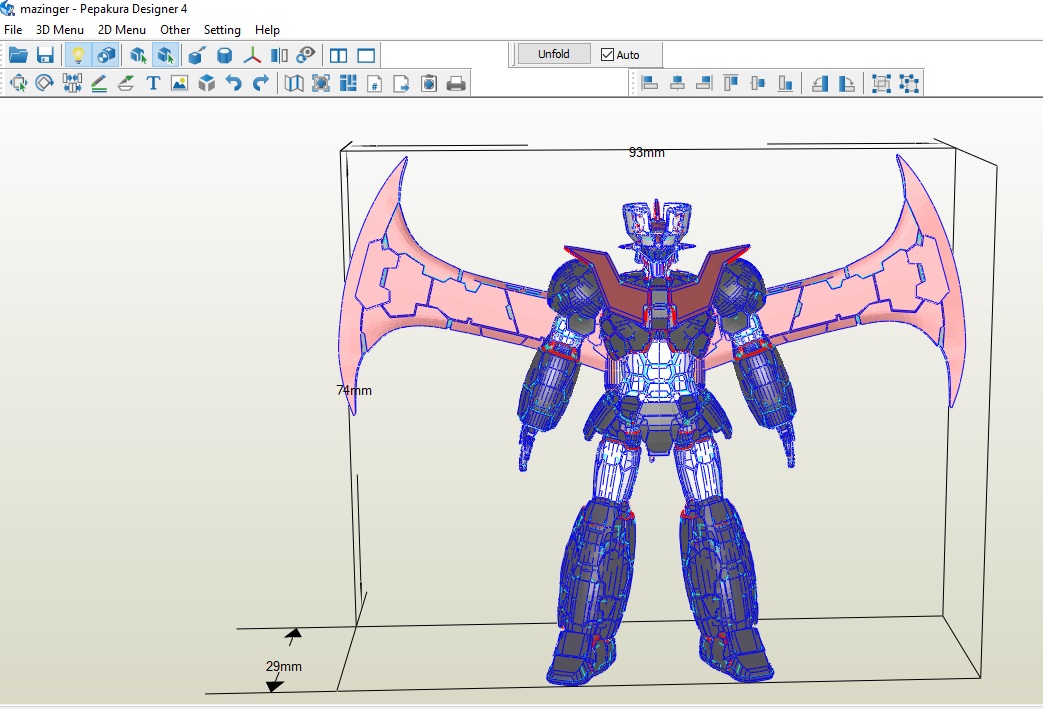Click the clipboard capture icon
Image resolution: width=1043 pixels, height=709 pixels.
[x=429, y=83]
